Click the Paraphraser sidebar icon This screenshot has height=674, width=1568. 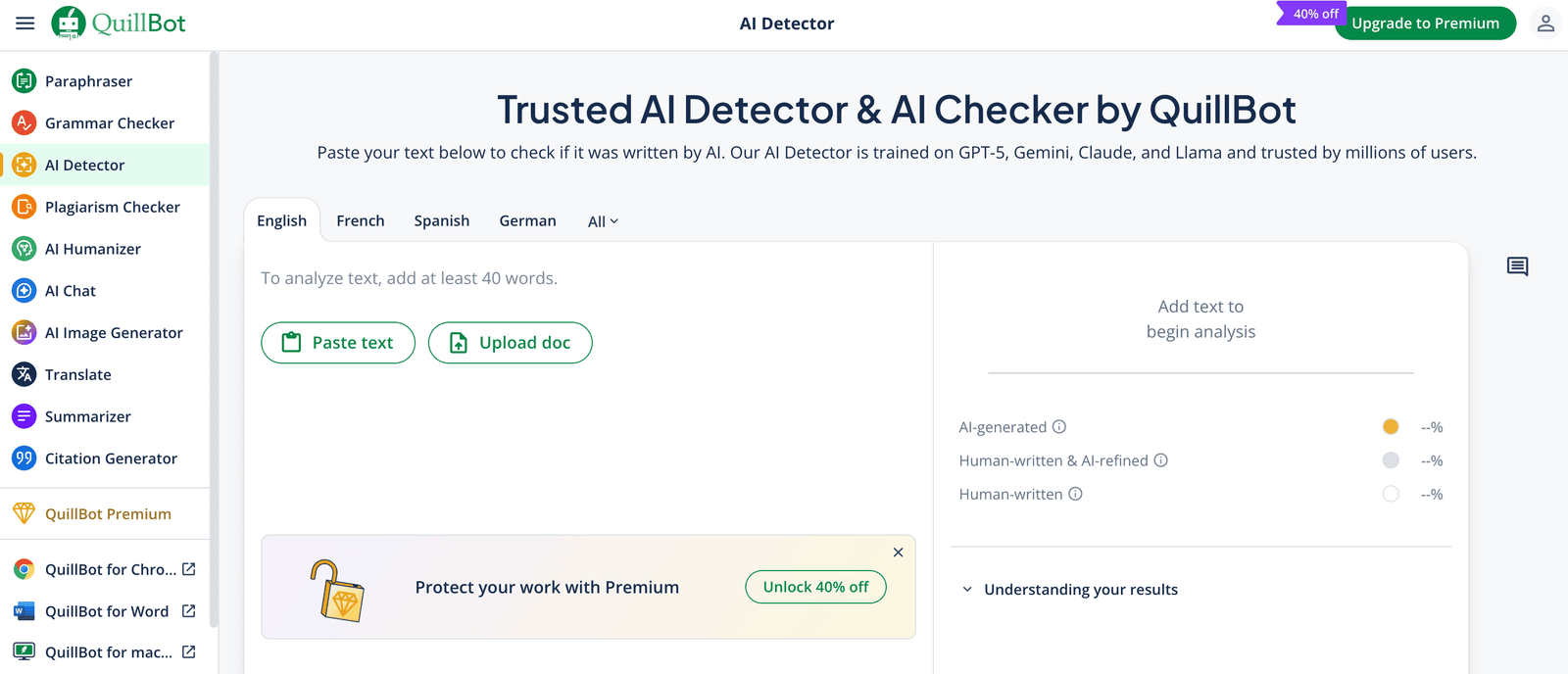[x=24, y=81]
